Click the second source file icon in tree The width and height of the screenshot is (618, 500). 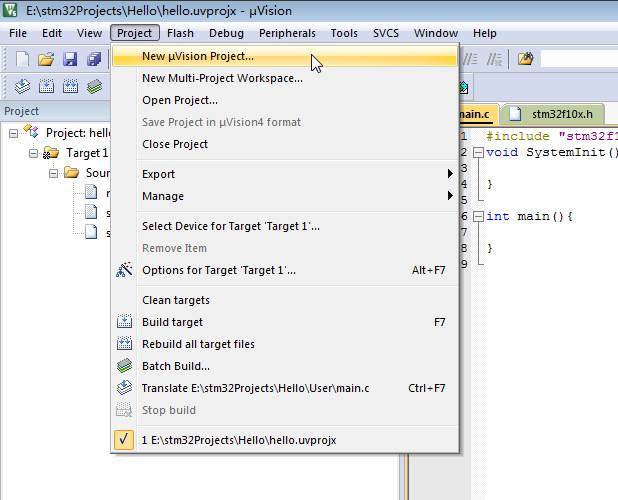pos(91,212)
